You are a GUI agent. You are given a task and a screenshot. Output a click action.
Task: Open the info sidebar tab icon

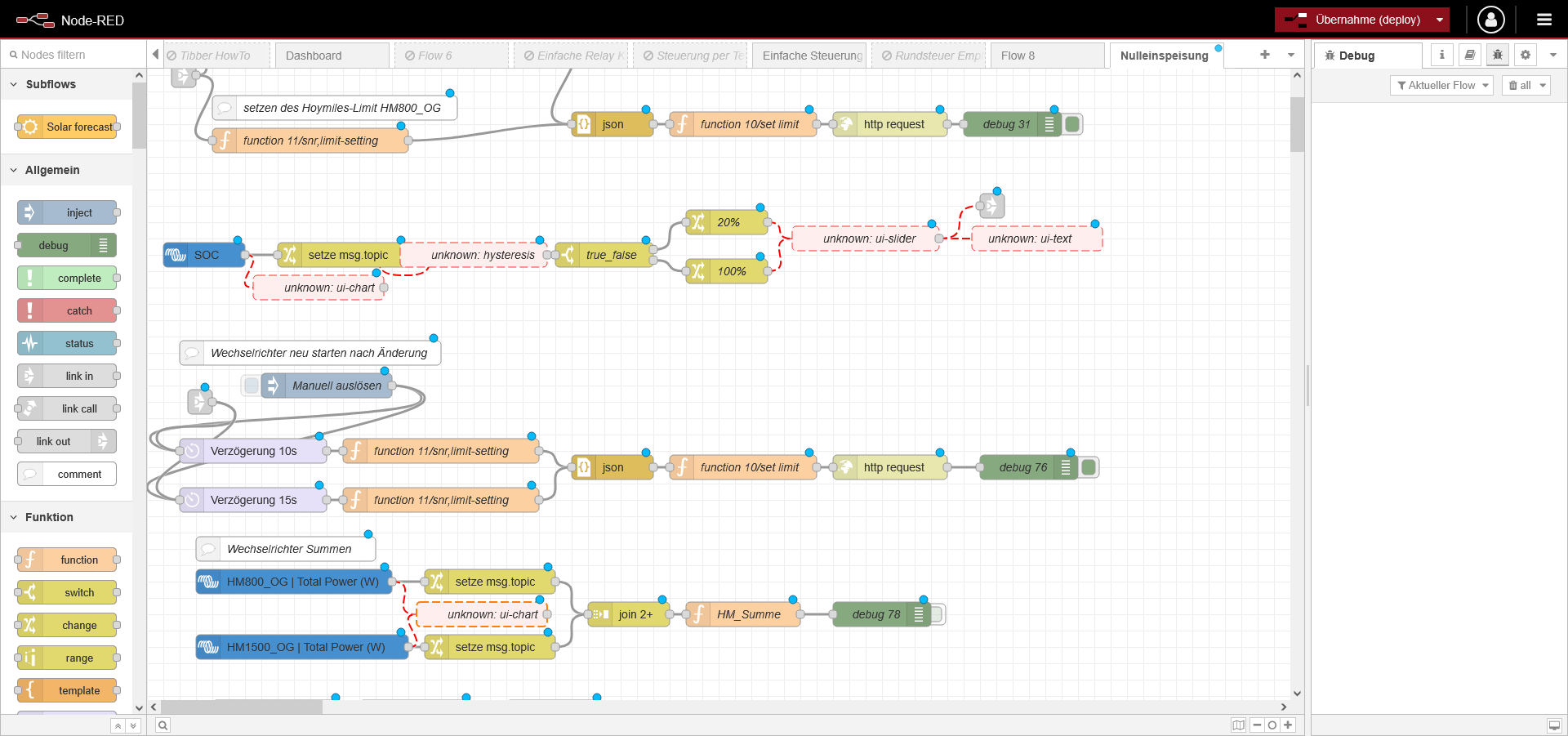1441,55
